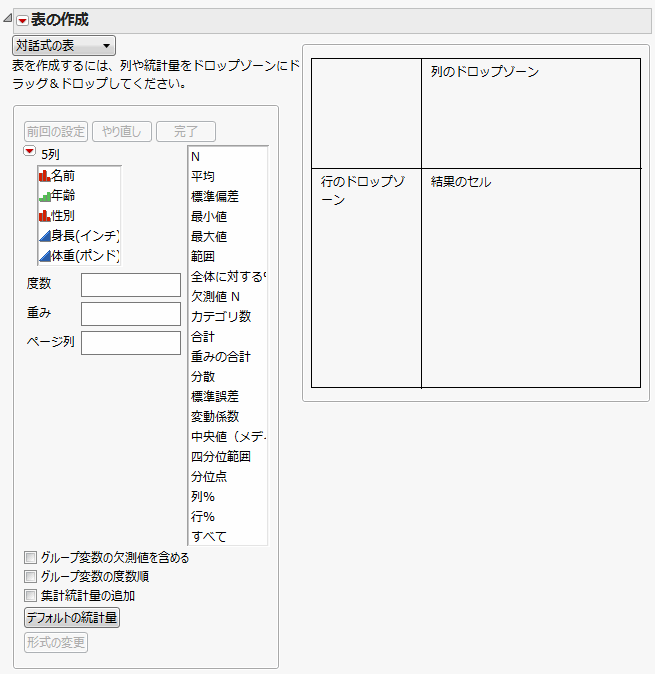
Task: Click the nominal icon of the 名前 column
Action: tap(45, 176)
